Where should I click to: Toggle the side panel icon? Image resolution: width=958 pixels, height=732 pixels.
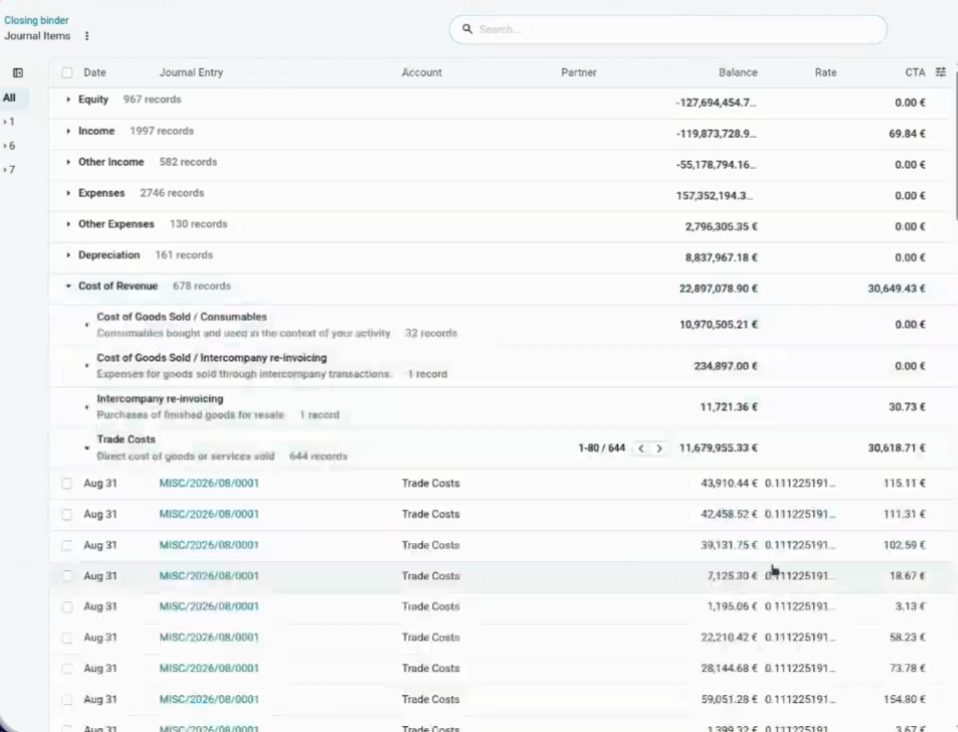18,73
